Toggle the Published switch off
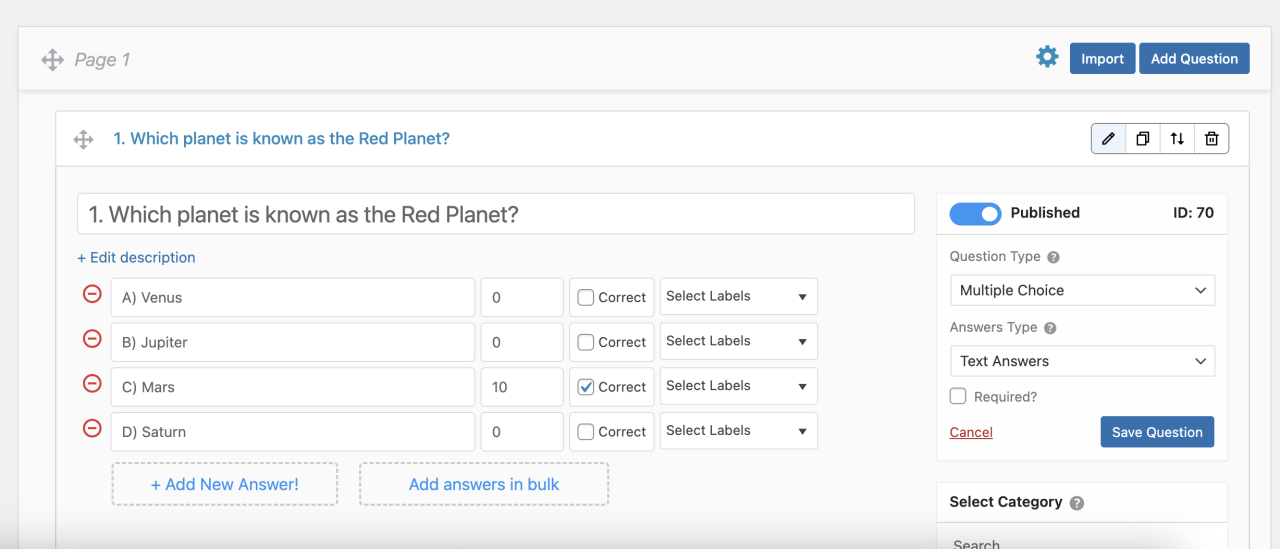The image size is (1280, 549). click(x=974, y=213)
